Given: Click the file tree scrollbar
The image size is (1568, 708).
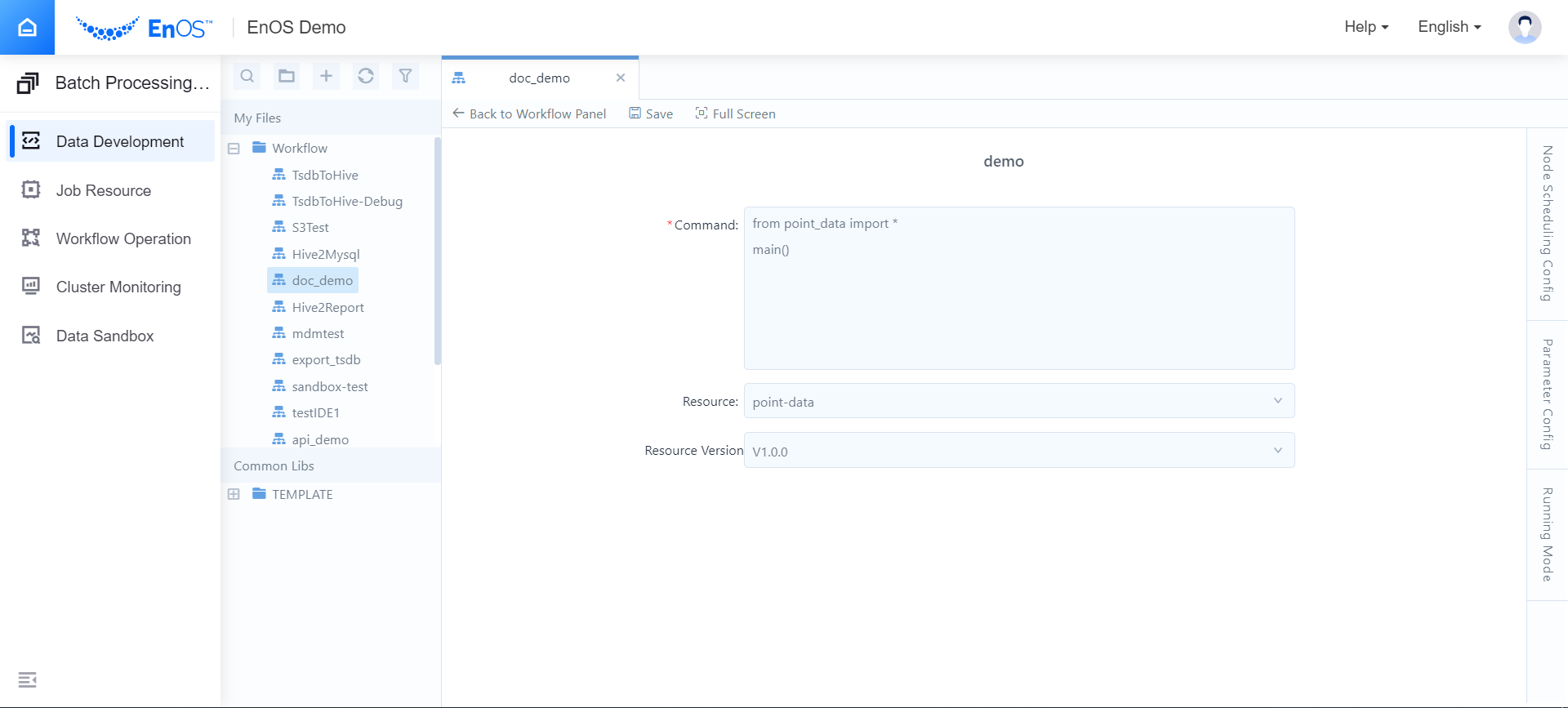Looking at the screenshot, I should coord(438,251).
